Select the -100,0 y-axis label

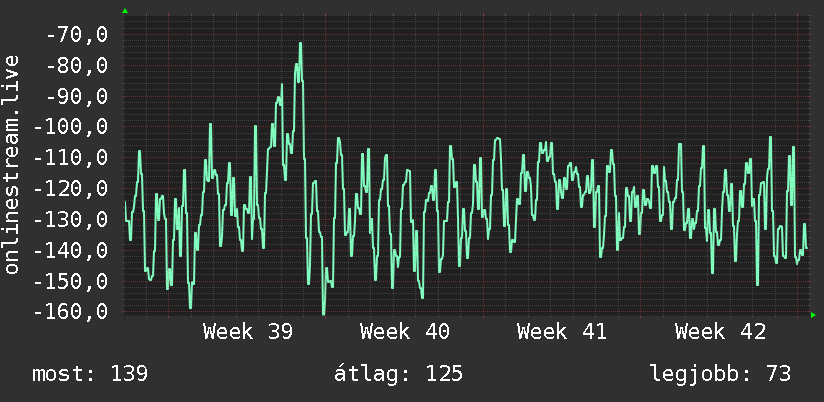coord(70,127)
